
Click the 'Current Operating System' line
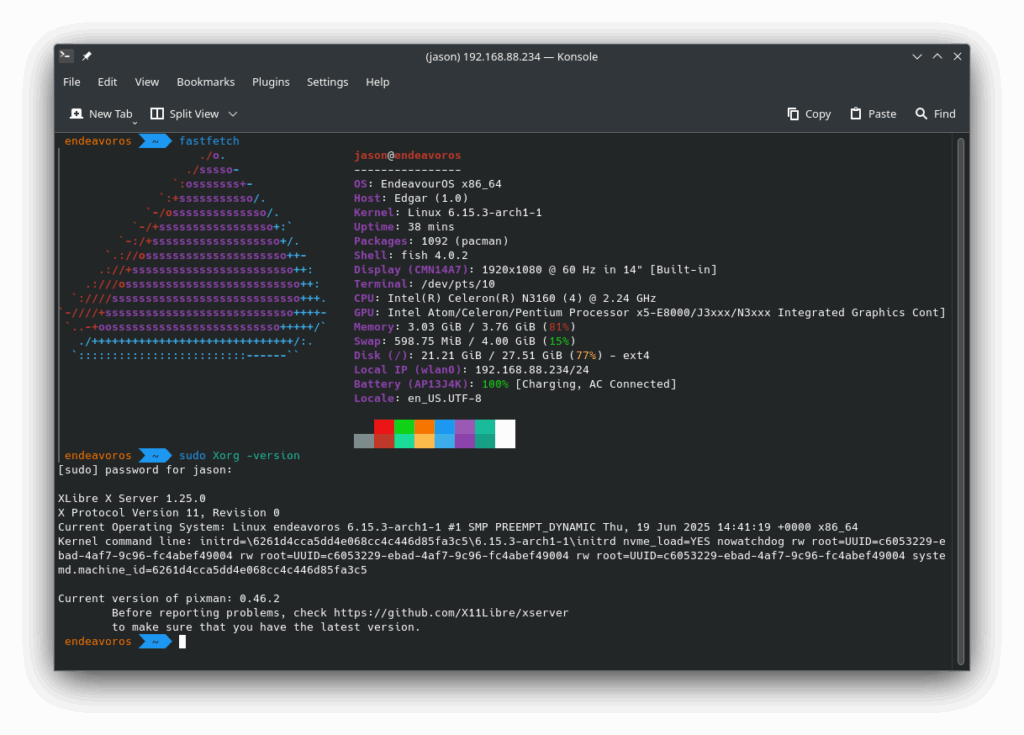click(x=458, y=527)
